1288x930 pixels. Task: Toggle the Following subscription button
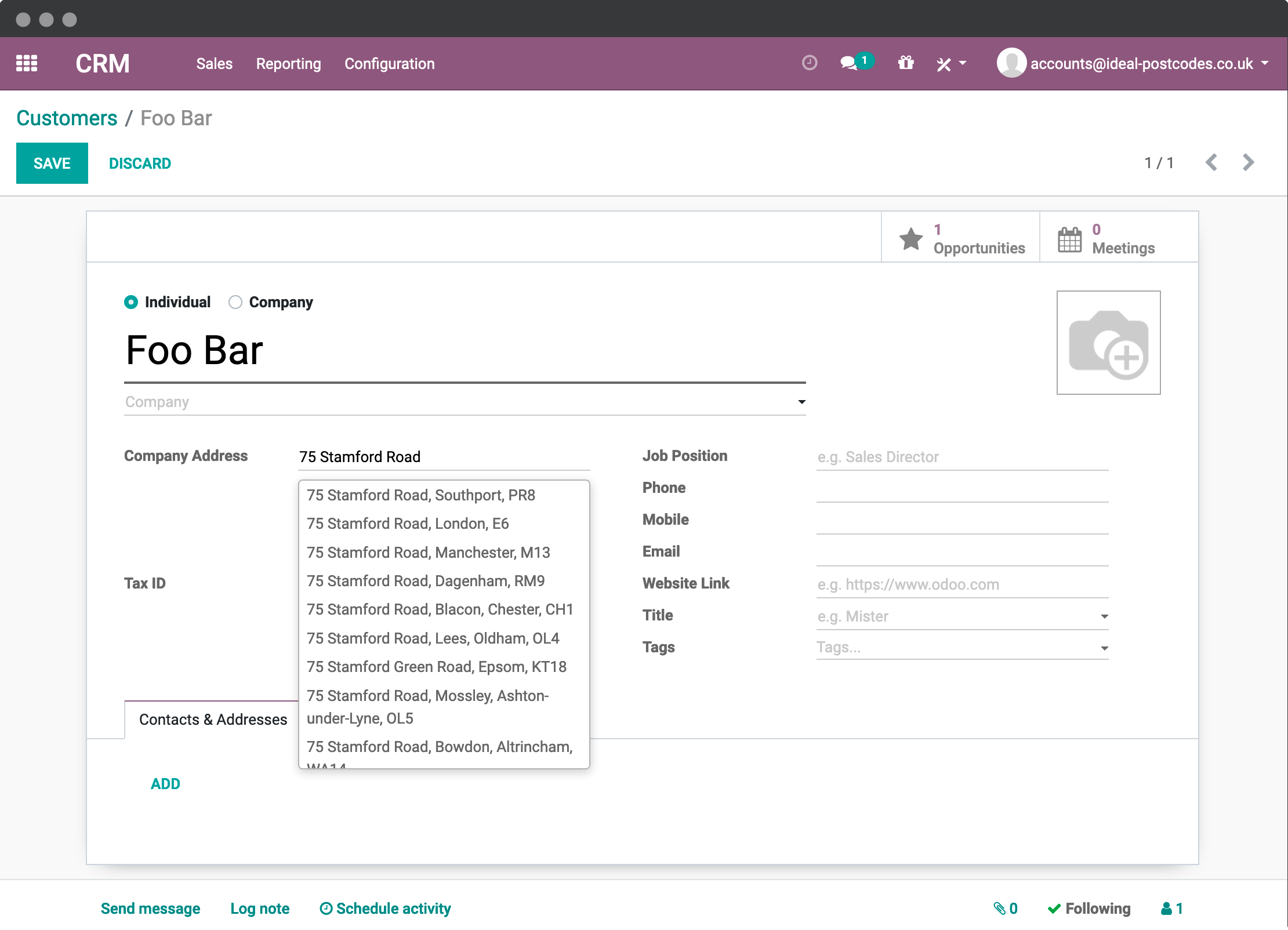(1089, 909)
